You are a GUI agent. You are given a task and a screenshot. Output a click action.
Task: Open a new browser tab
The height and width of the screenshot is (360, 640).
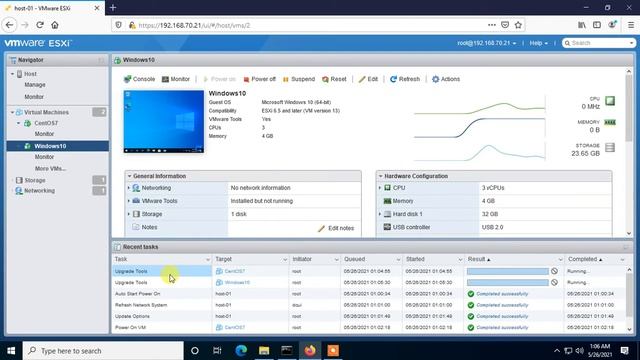point(113,7)
